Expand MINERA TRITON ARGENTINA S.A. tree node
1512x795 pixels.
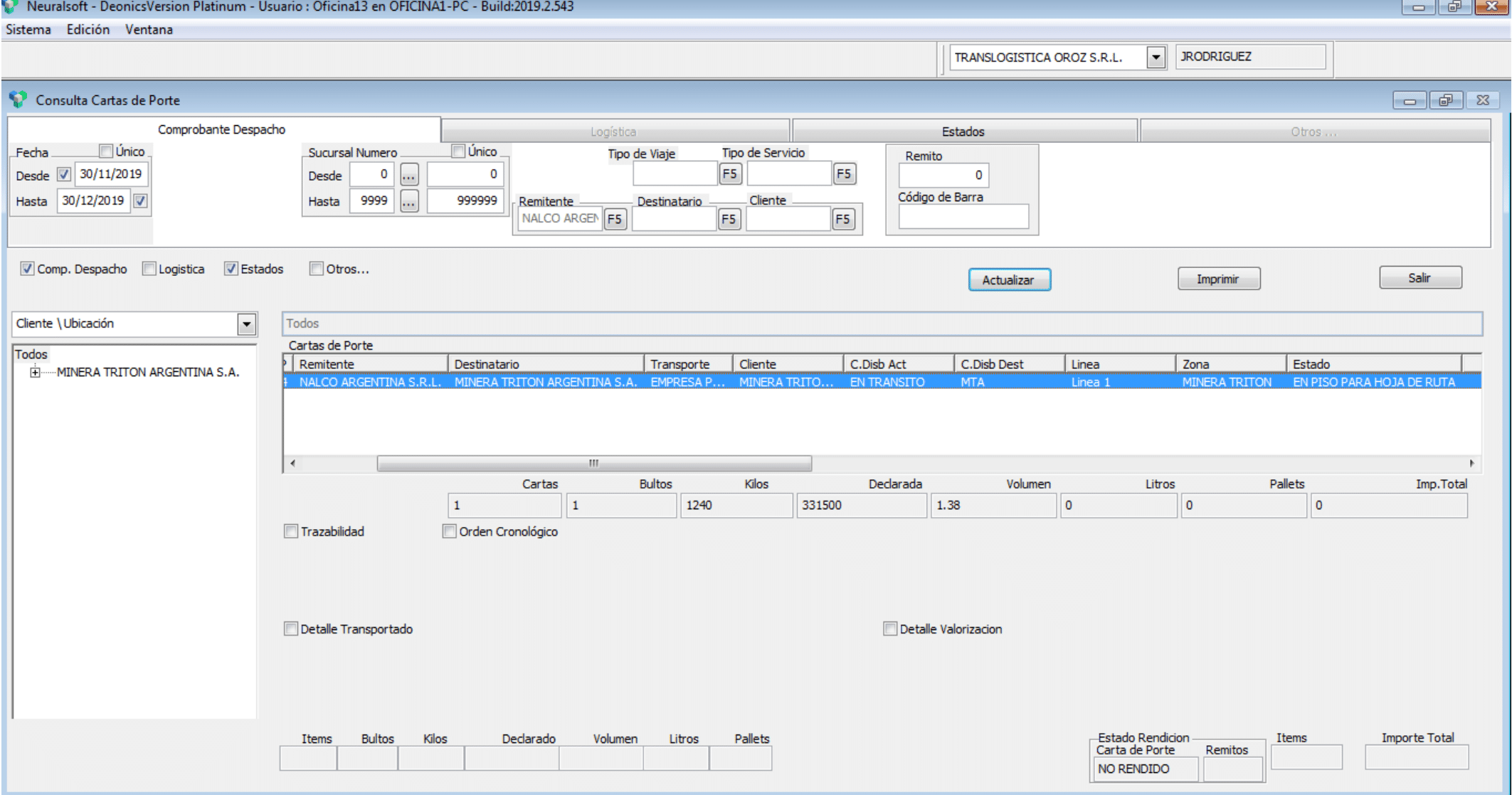[x=35, y=372]
